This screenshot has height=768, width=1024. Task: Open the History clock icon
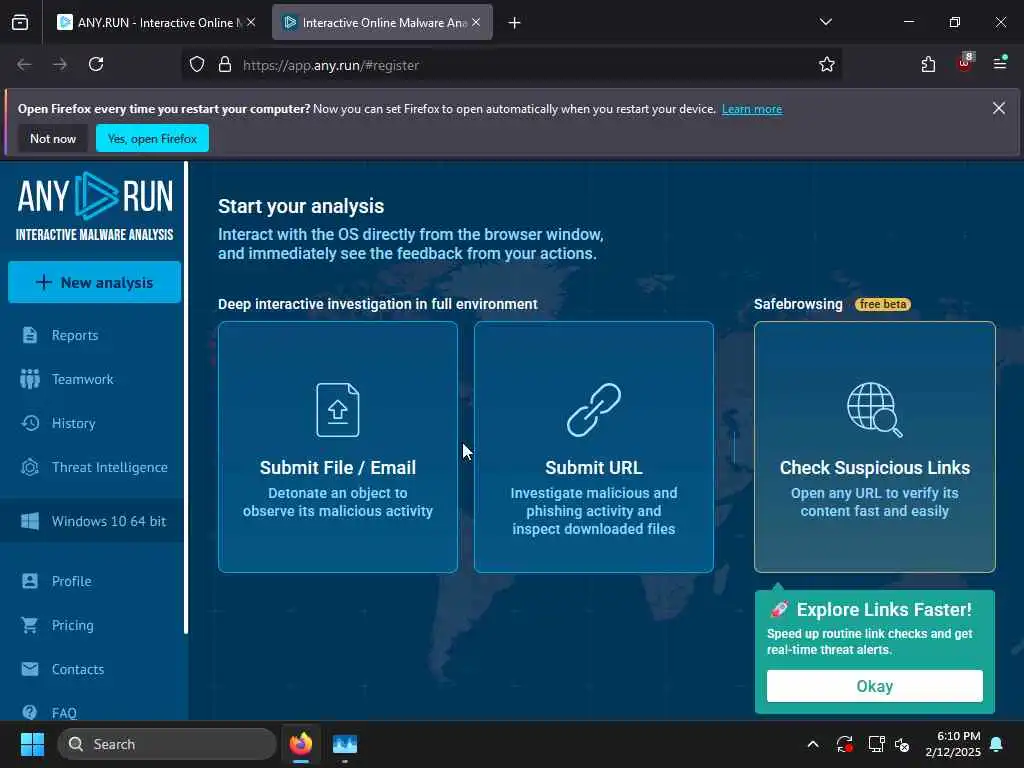click(29, 423)
